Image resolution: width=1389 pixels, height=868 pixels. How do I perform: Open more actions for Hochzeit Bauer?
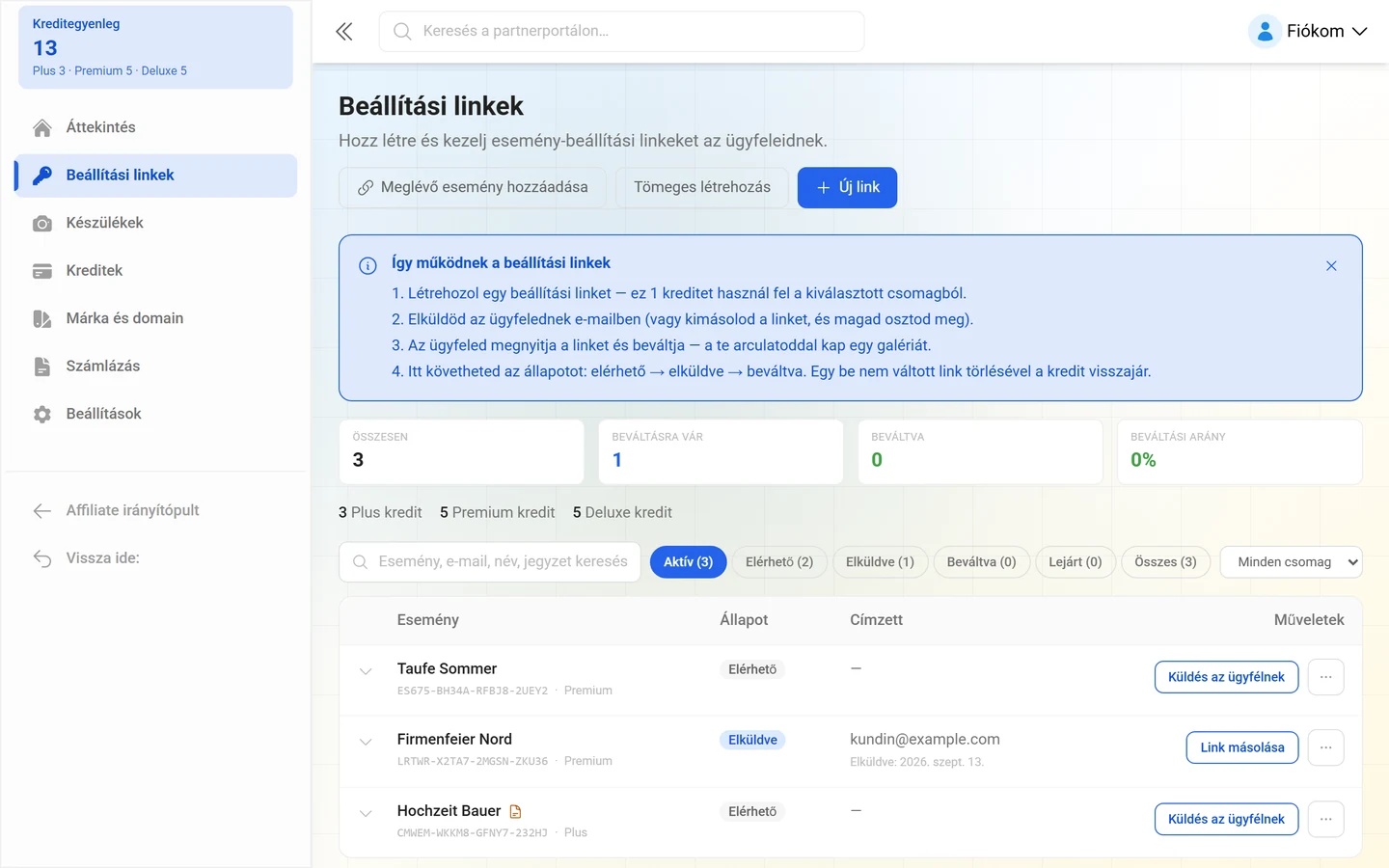click(1326, 819)
